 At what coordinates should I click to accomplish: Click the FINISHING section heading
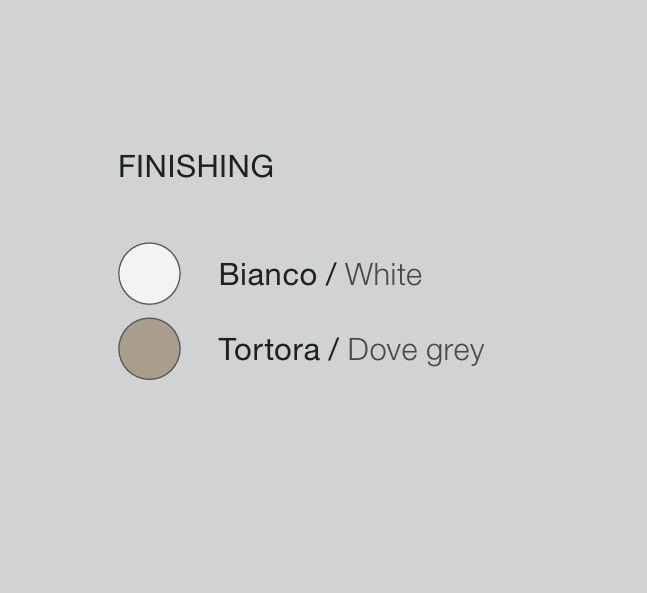click(196, 166)
